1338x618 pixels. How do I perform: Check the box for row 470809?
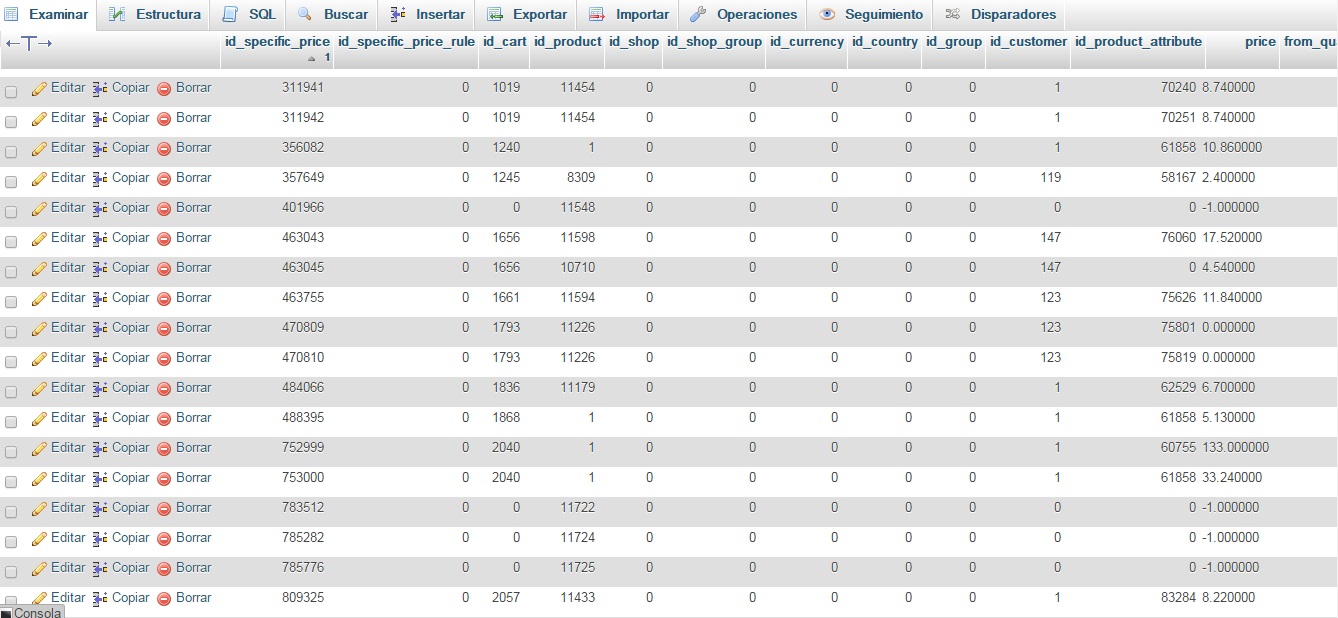11,332
